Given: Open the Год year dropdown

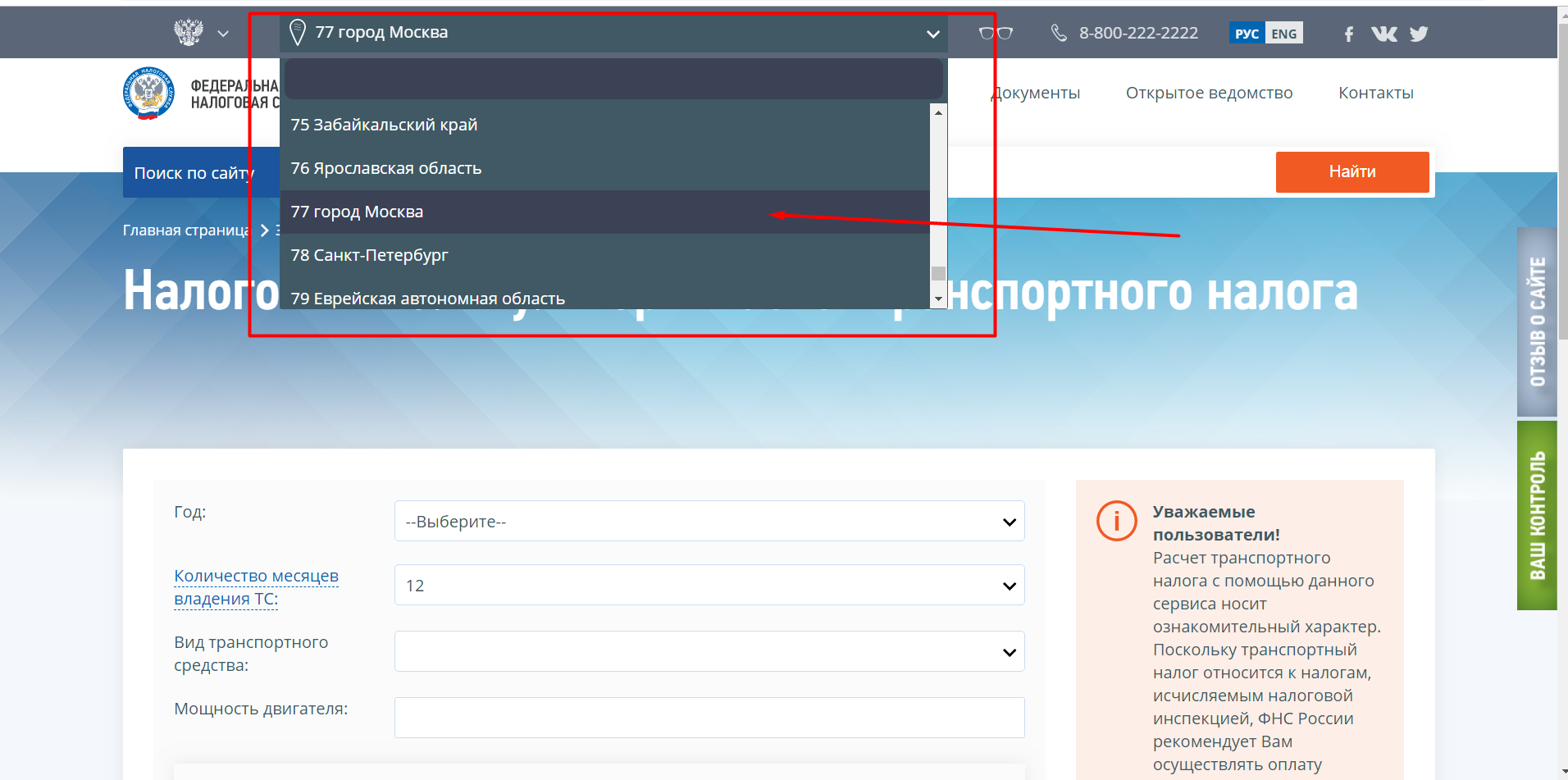Looking at the screenshot, I should [709, 522].
